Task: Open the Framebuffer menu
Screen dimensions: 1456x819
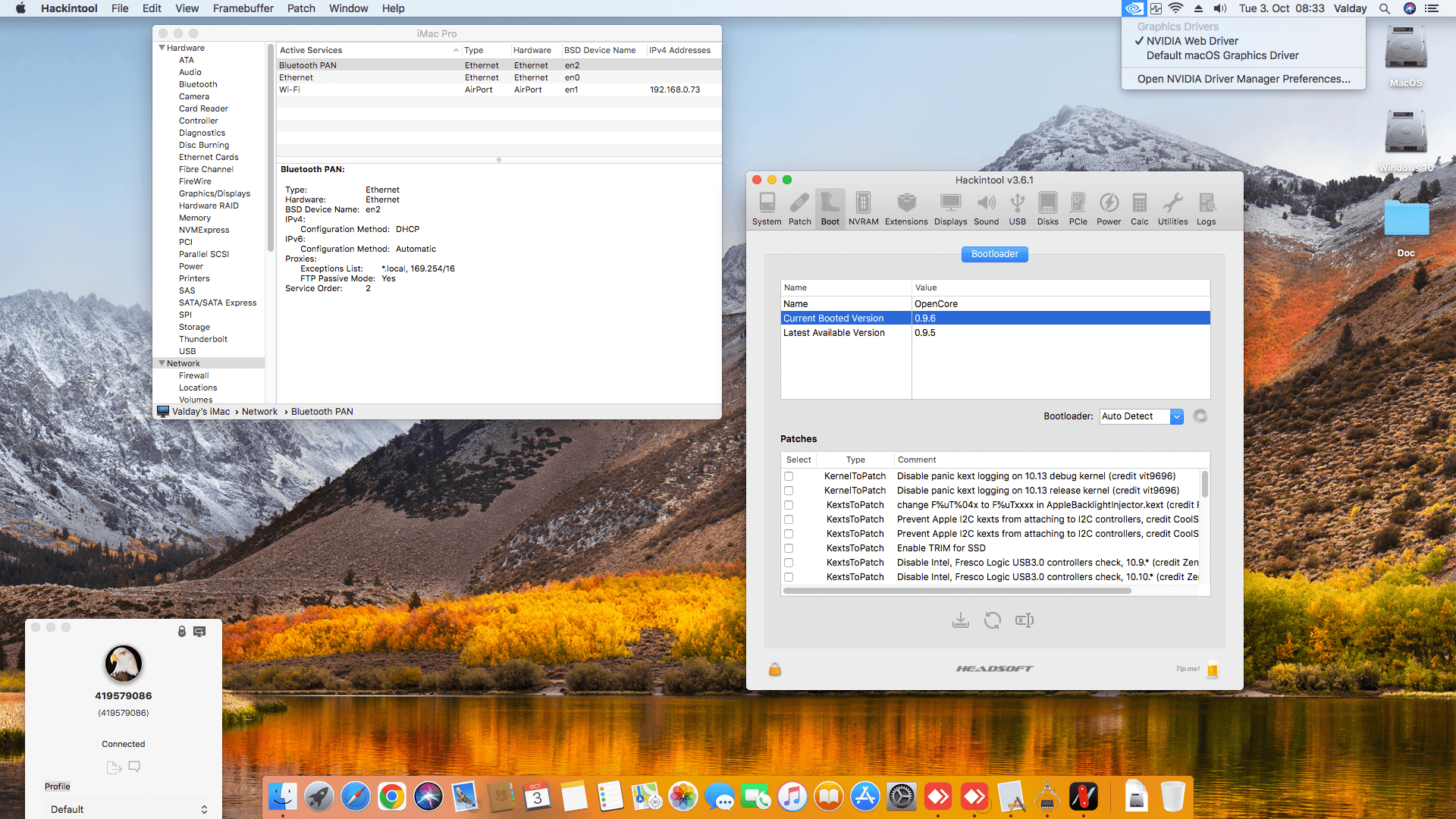Action: coord(243,8)
